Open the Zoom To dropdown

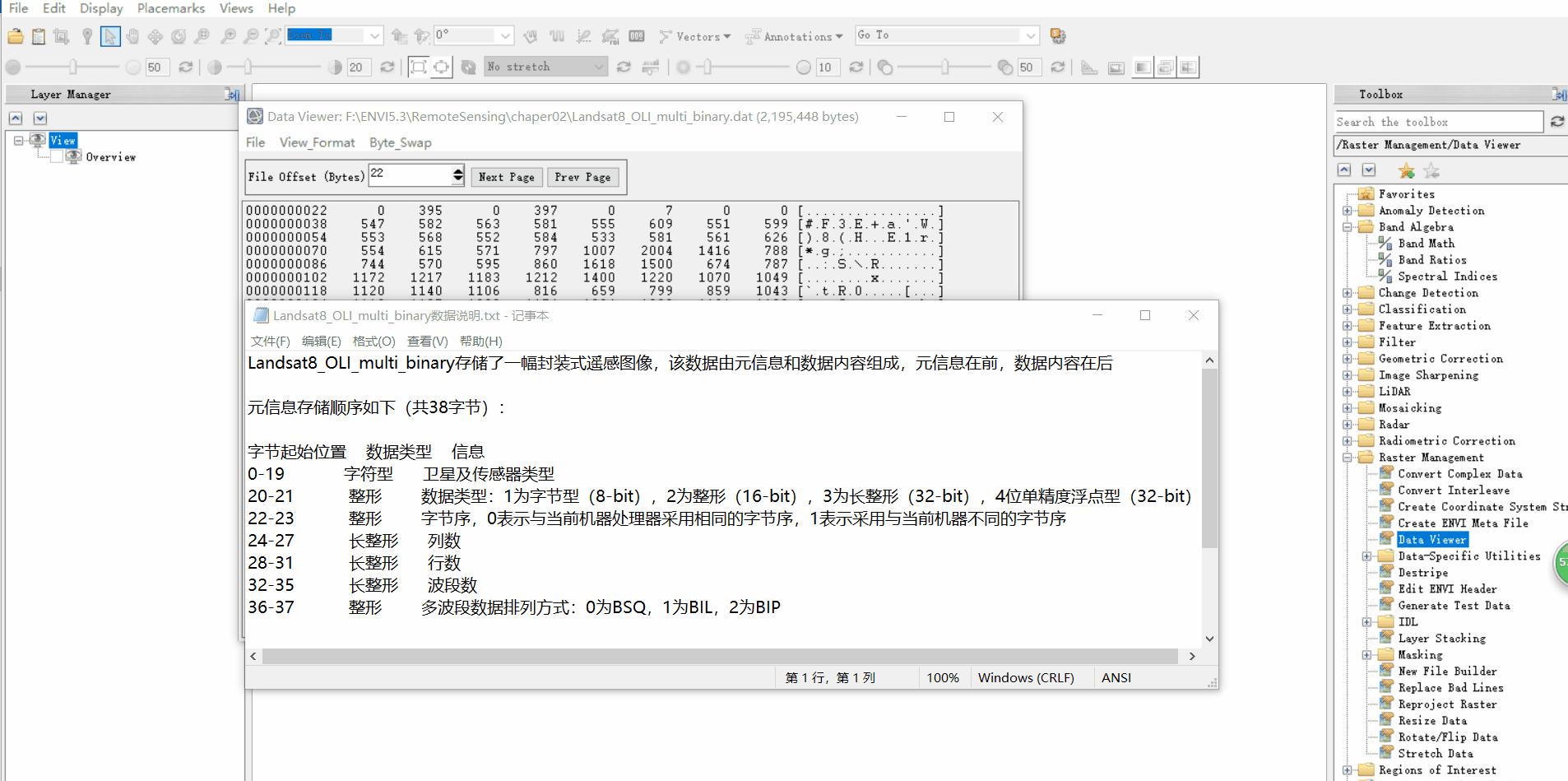(x=375, y=35)
